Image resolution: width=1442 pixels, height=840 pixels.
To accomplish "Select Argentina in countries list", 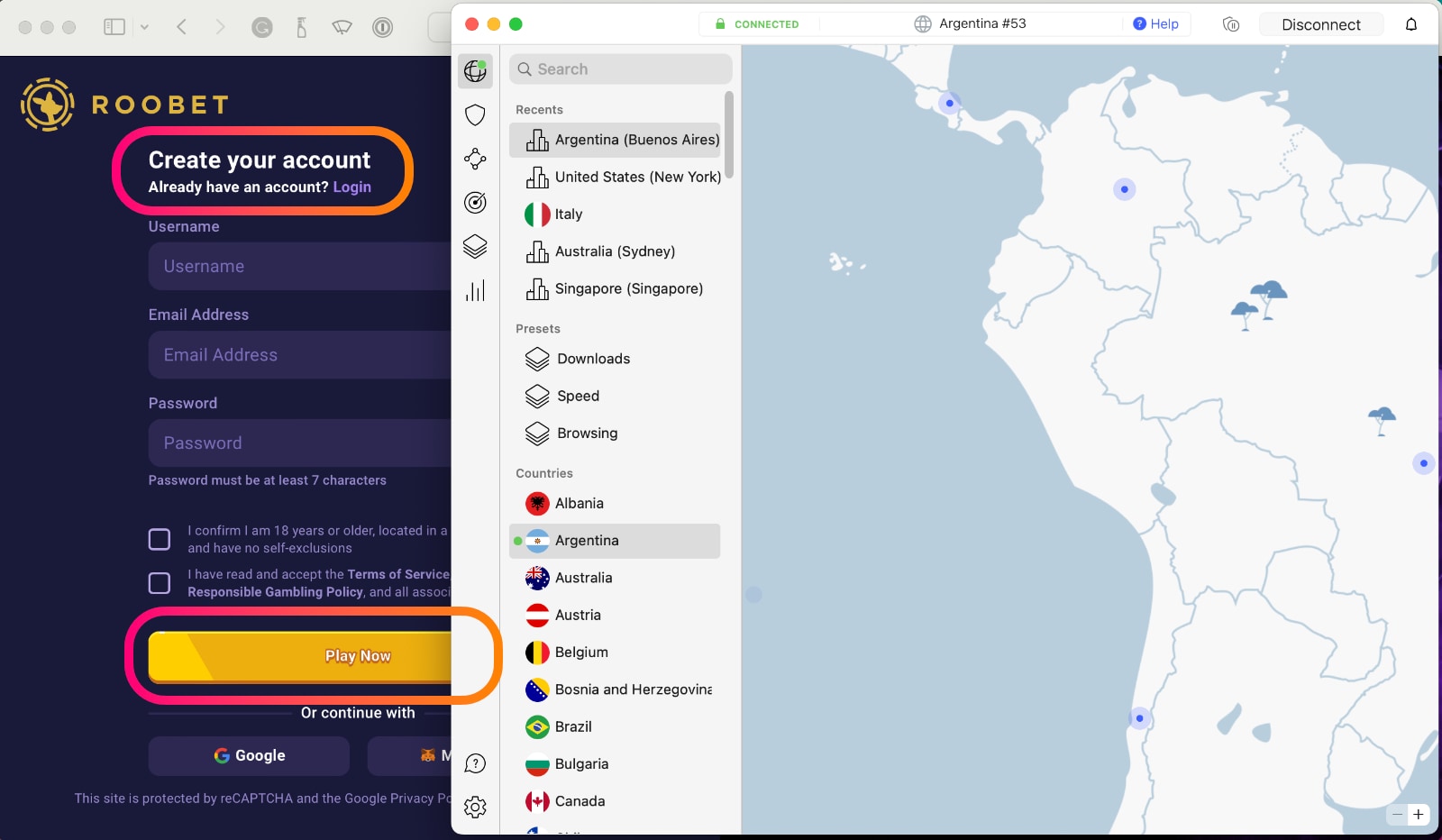I will click(615, 541).
